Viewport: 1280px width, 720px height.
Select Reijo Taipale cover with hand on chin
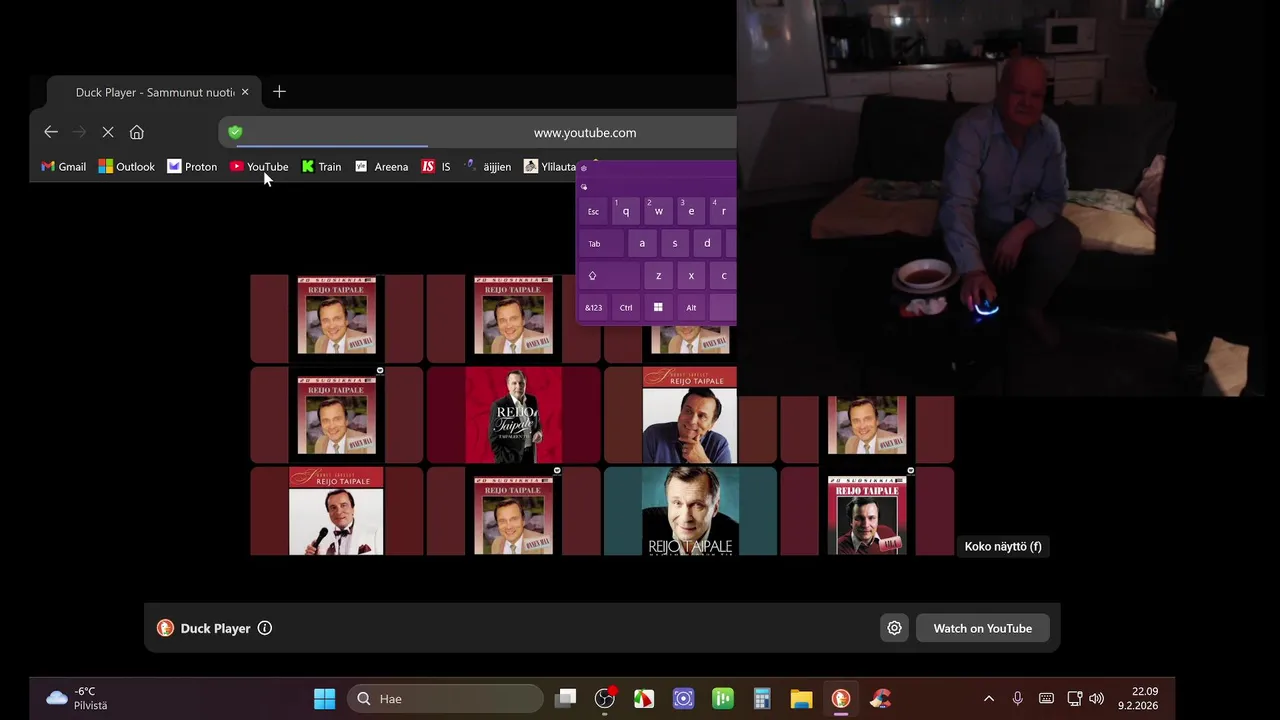(x=689, y=415)
